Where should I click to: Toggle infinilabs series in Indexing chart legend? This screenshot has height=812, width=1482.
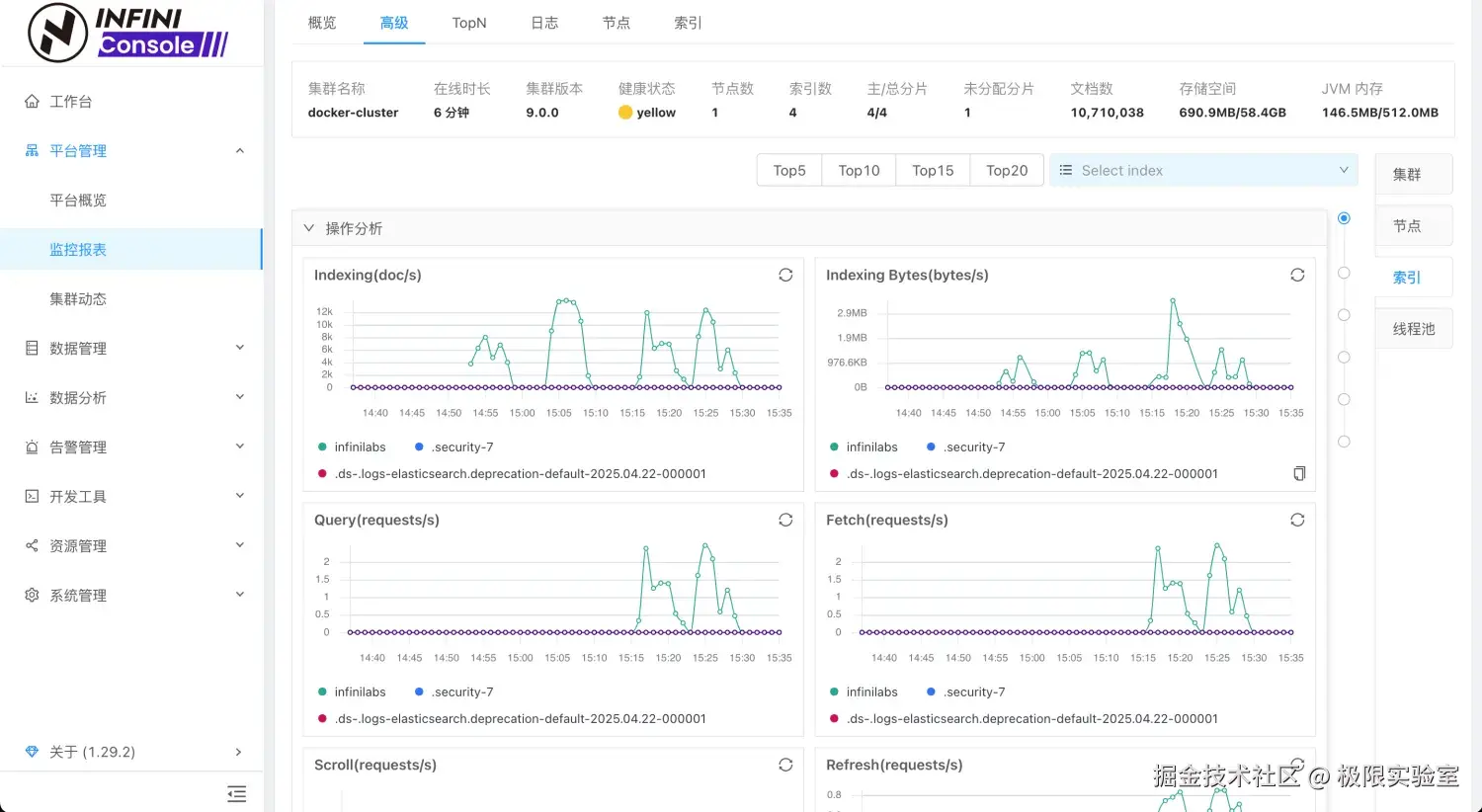(x=351, y=447)
